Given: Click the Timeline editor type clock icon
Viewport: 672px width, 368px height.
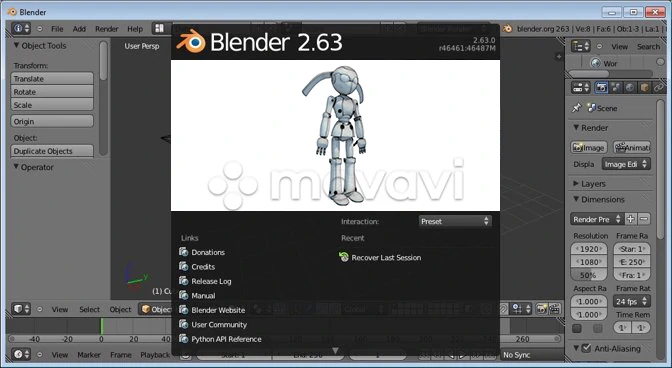Looking at the screenshot, I should (x=21, y=354).
